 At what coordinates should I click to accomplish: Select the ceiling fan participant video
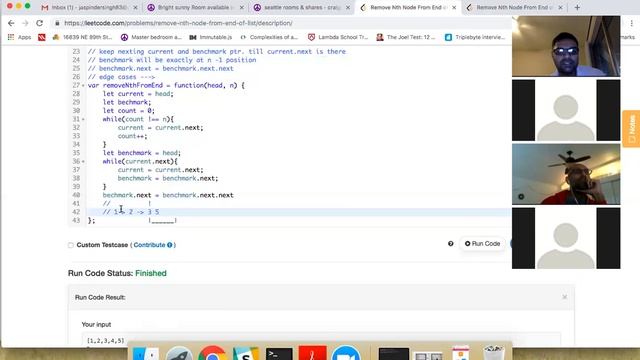point(566,174)
